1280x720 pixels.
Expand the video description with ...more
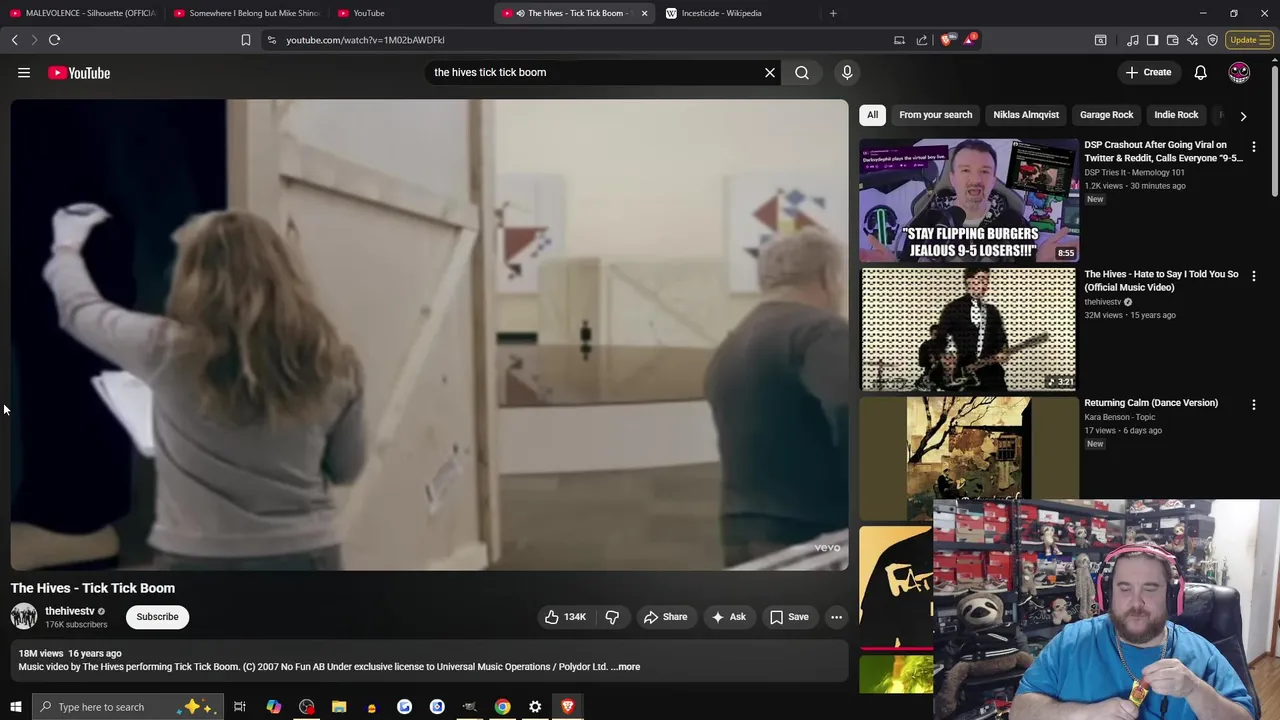626,667
